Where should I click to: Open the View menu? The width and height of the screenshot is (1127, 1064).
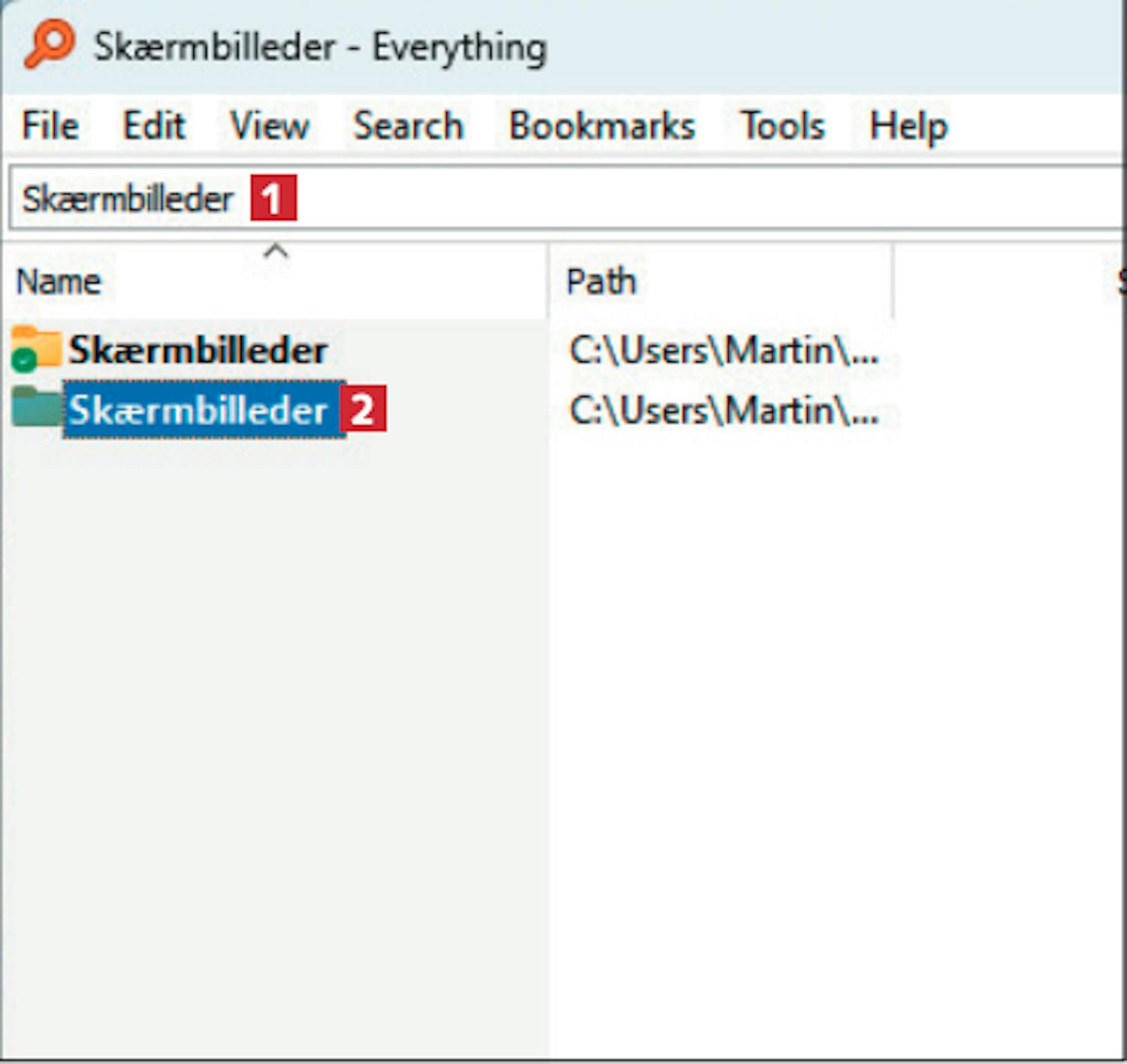coord(270,125)
